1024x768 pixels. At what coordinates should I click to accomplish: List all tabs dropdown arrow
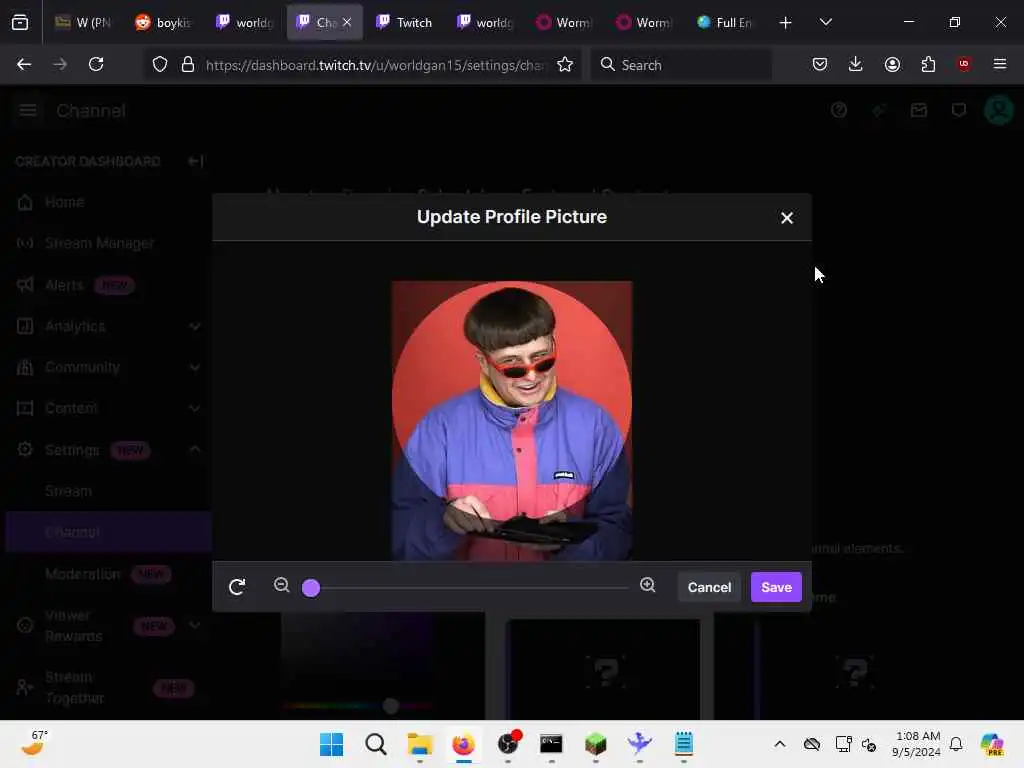click(825, 22)
